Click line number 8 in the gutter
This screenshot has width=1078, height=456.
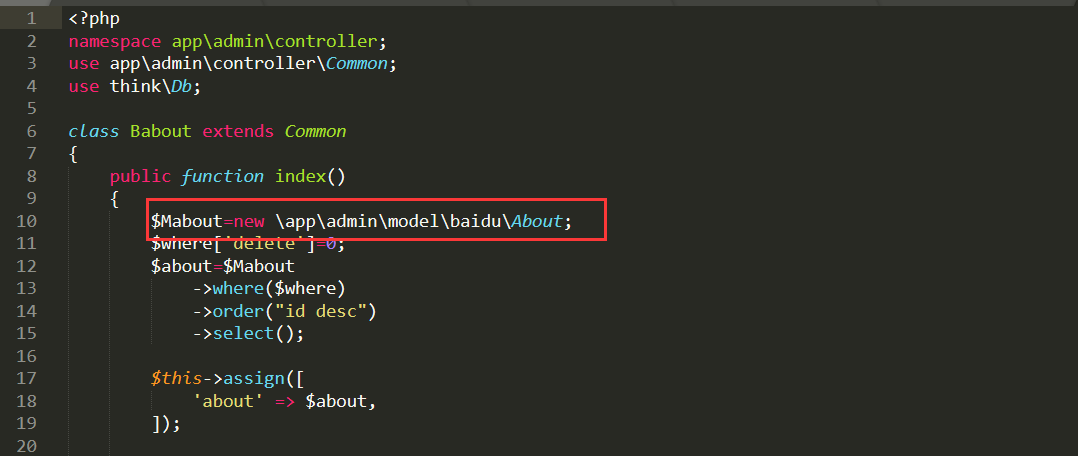pos(31,176)
